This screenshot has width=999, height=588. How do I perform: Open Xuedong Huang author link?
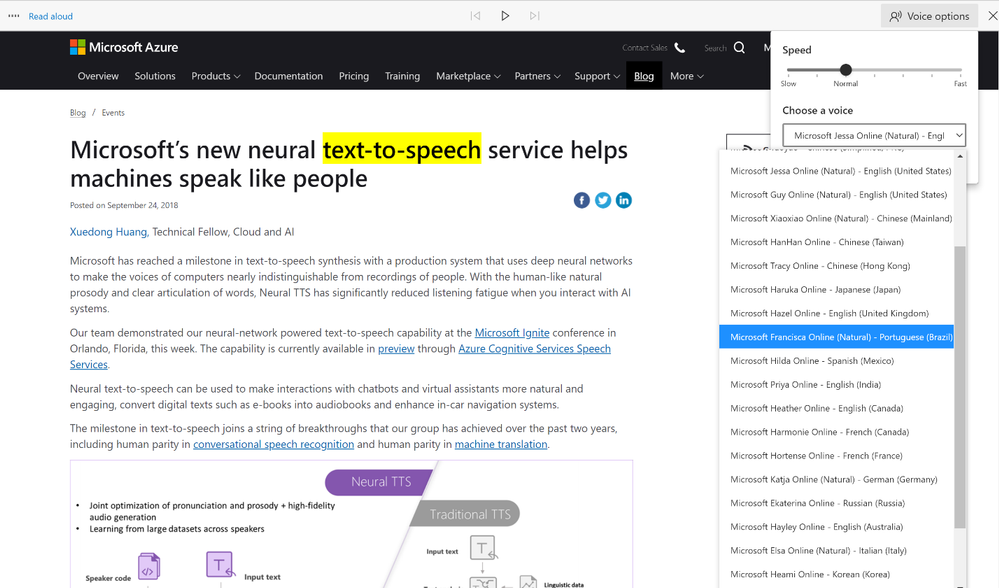[x=108, y=232]
